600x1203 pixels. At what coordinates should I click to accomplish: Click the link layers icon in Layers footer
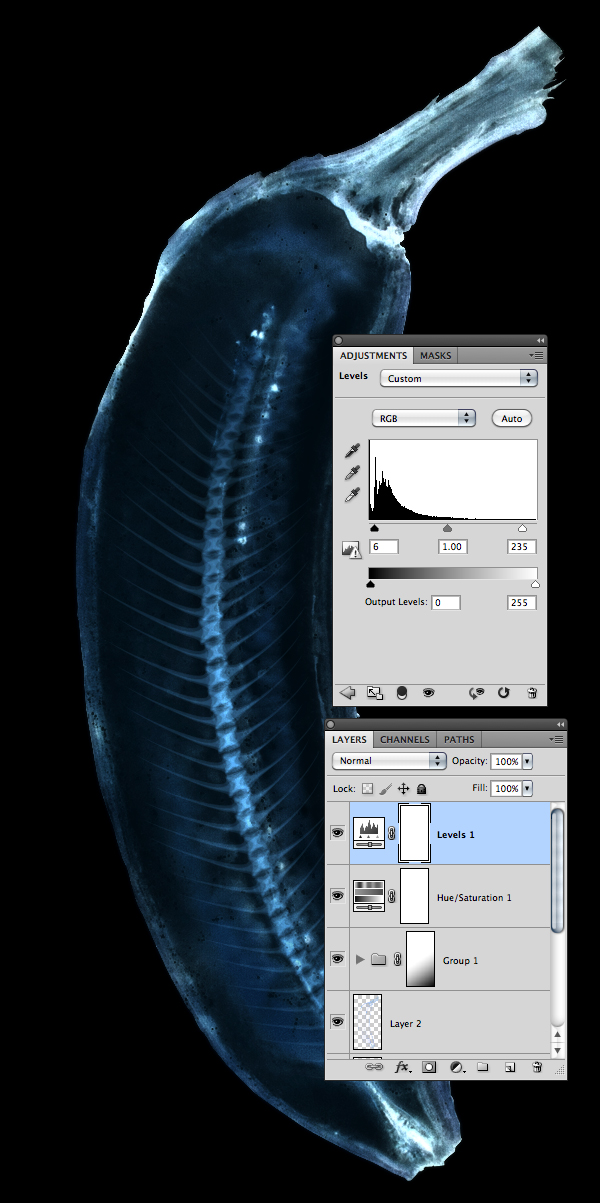[x=375, y=1067]
